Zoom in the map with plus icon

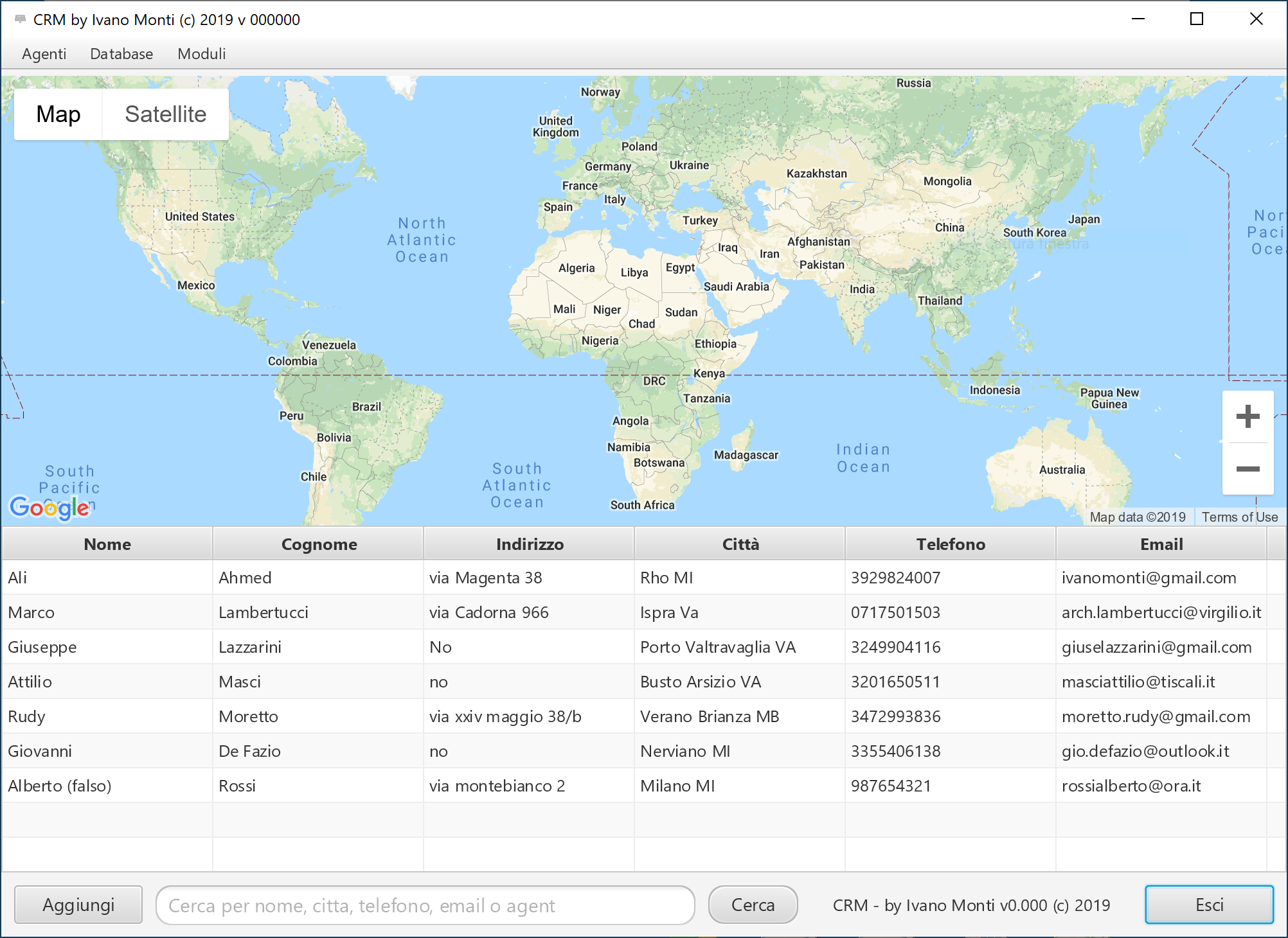pos(1248,416)
